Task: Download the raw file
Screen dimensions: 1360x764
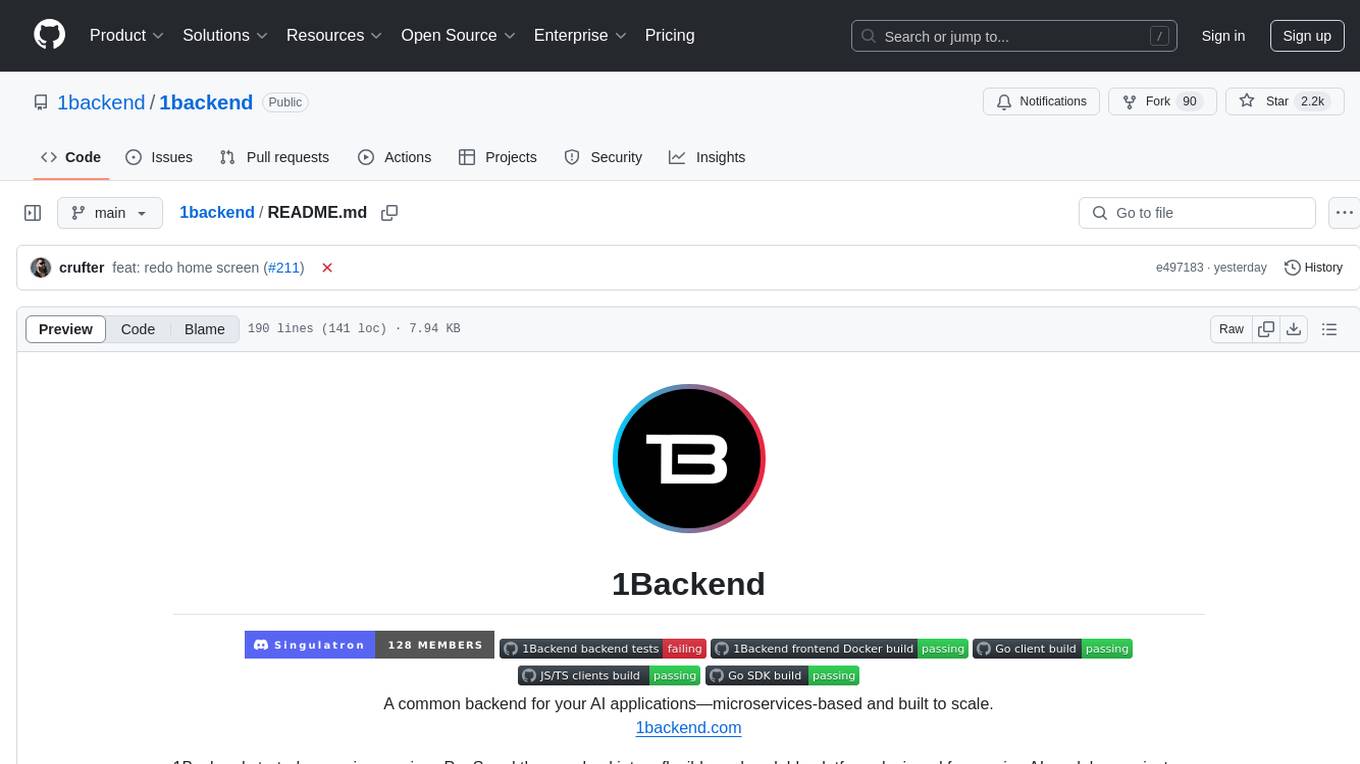Action: coord(1294,329)
